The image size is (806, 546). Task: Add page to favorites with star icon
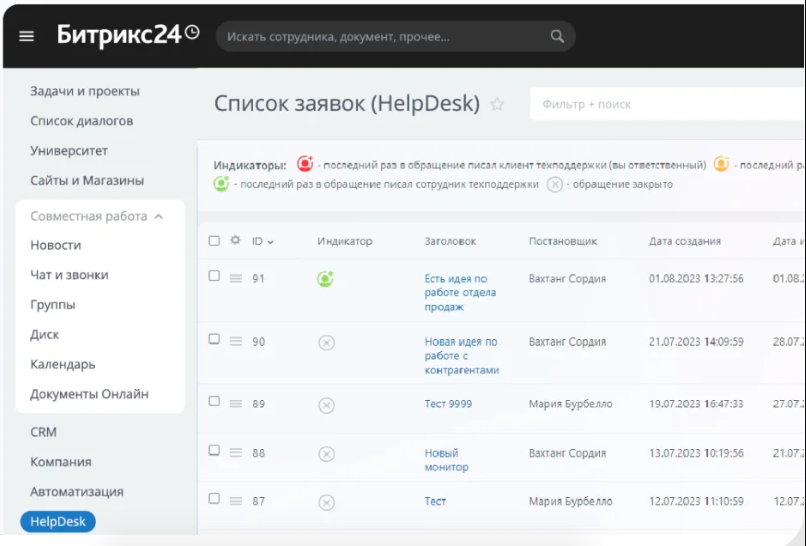(497, 104)
